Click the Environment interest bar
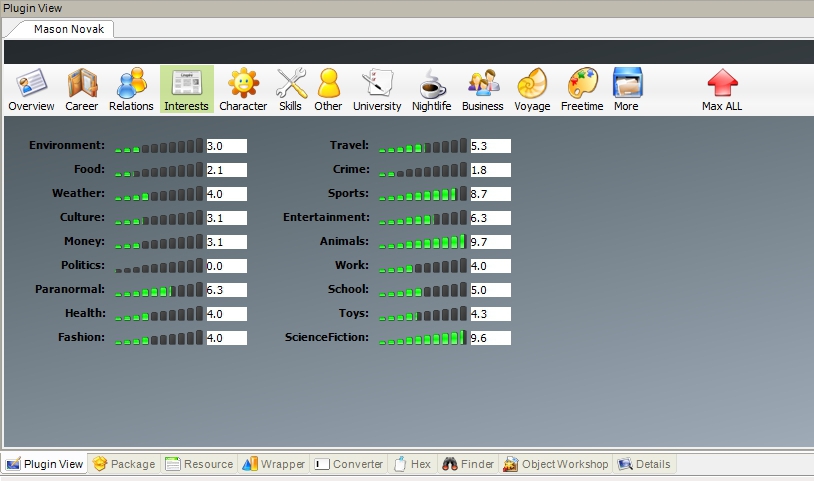814x481 pixels. (x=159, y=145)
